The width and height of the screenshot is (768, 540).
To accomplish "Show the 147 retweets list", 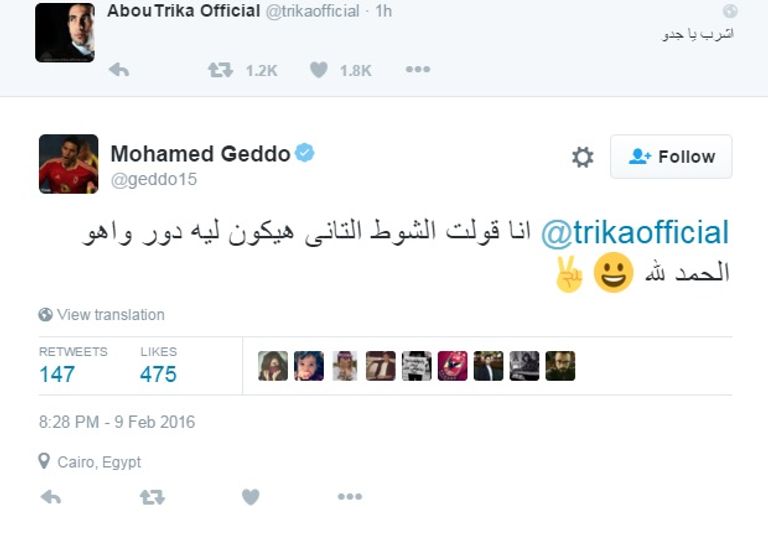I will point(57,373).
